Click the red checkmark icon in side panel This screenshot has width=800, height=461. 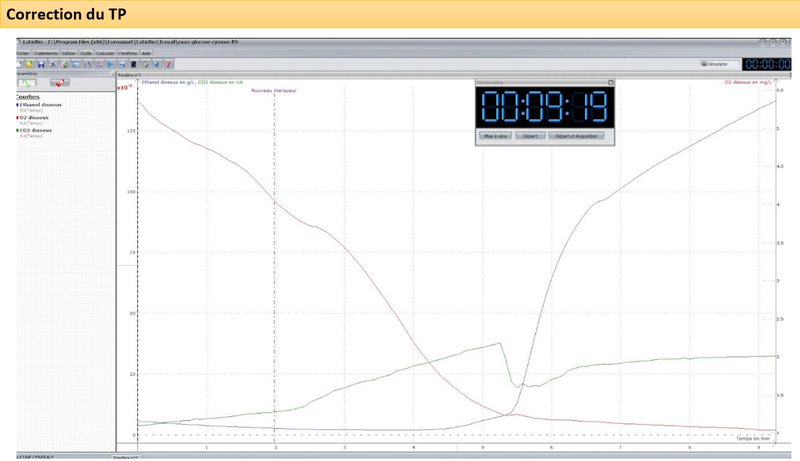[60, 84]
